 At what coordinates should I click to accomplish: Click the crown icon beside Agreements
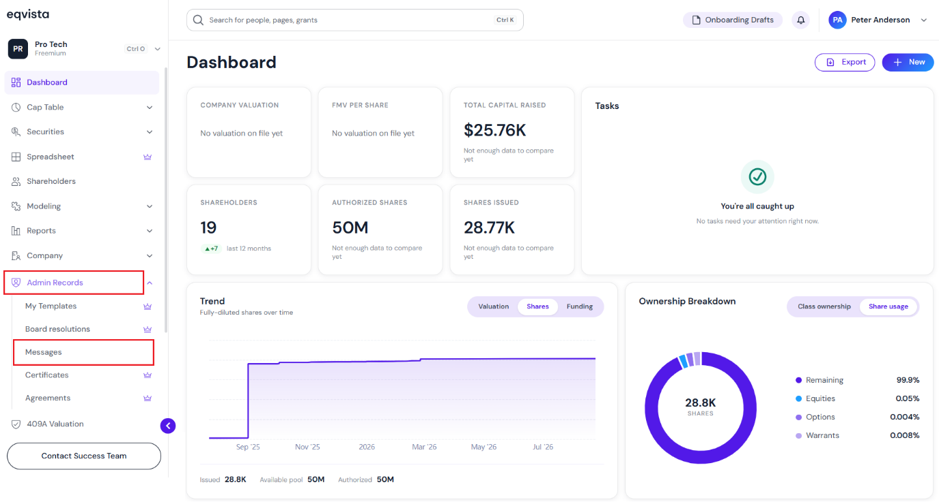click(x=147, y=398)
